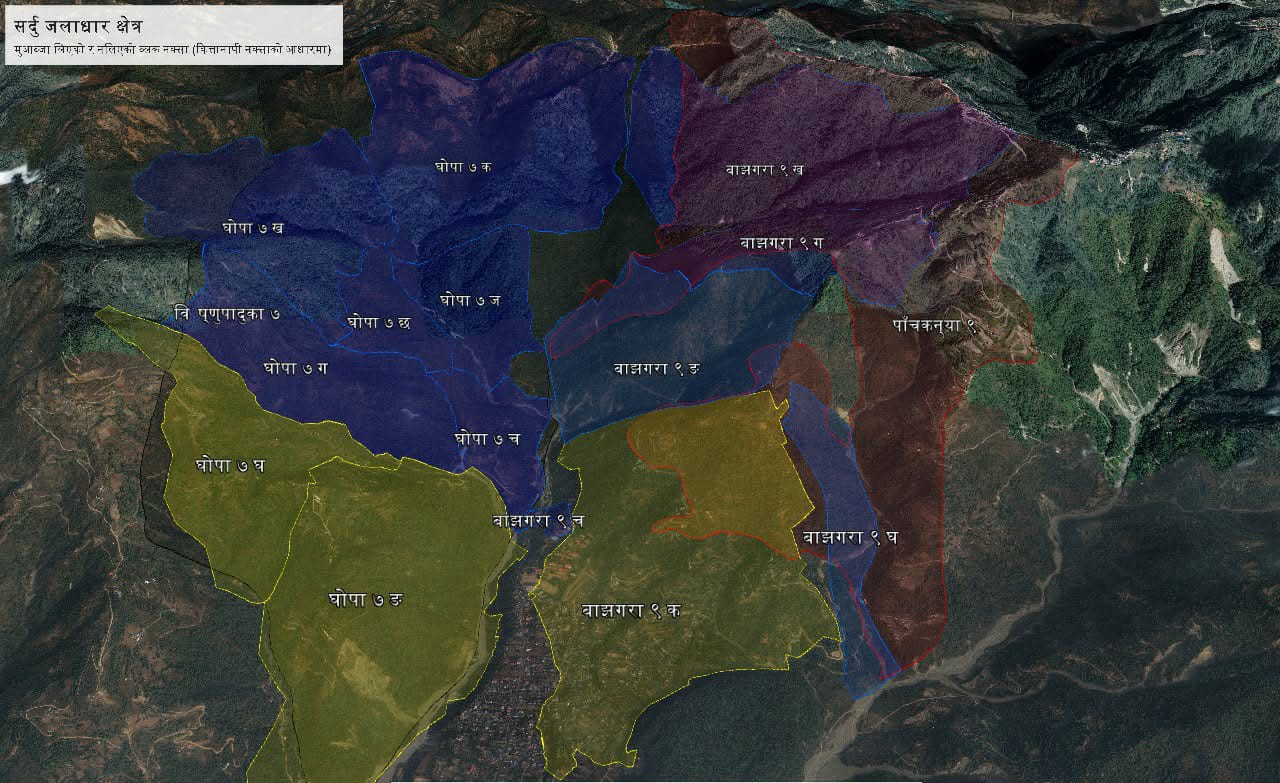The image size is (1280, 783).
Task: Click the पाँचकन्या ९ red region label
Action: 933,326
